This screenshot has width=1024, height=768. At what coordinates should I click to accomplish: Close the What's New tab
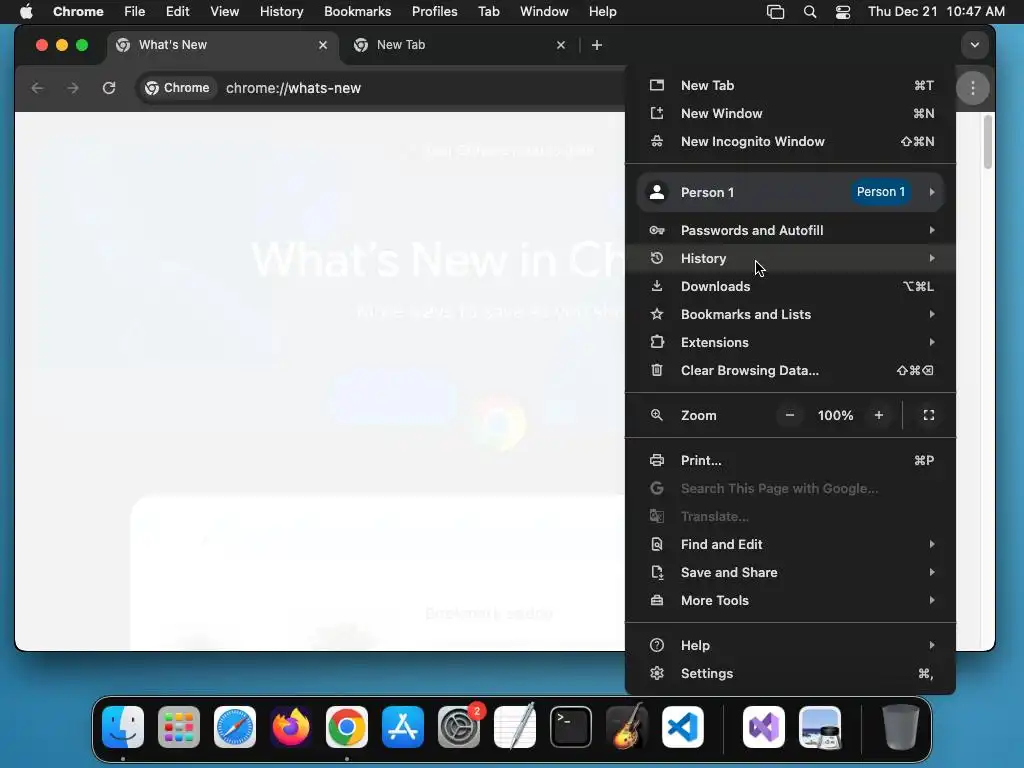coord(323,45)
